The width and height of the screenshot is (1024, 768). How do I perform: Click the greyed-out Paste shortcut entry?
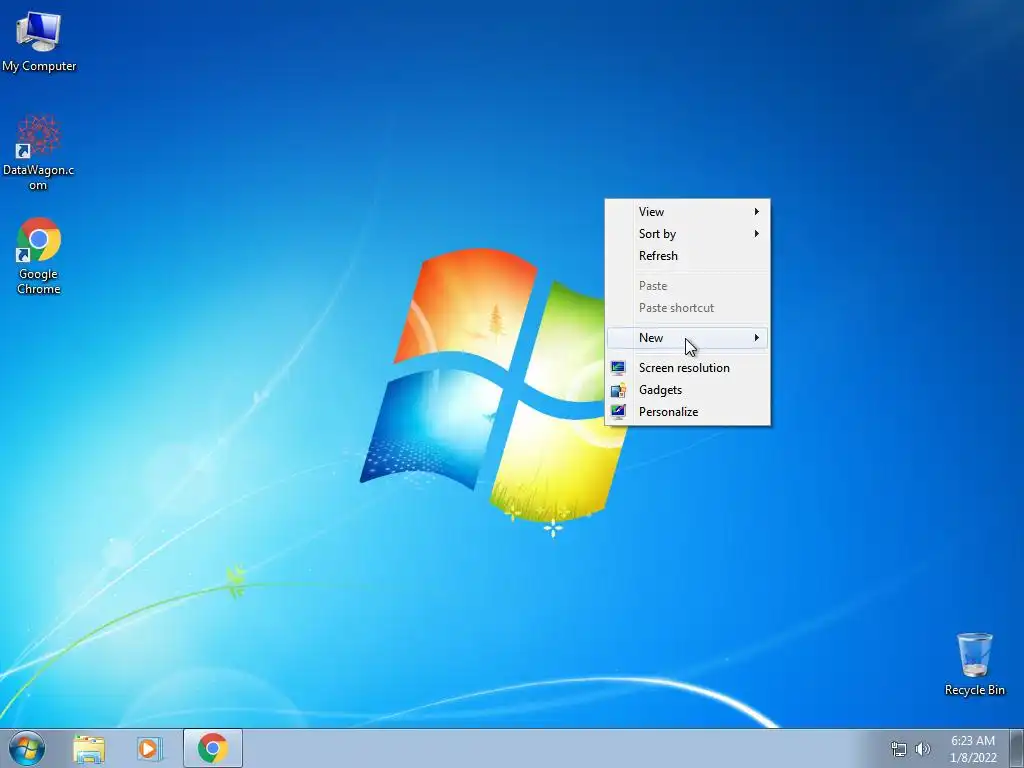pyautogui.click(x=688, y=308)
